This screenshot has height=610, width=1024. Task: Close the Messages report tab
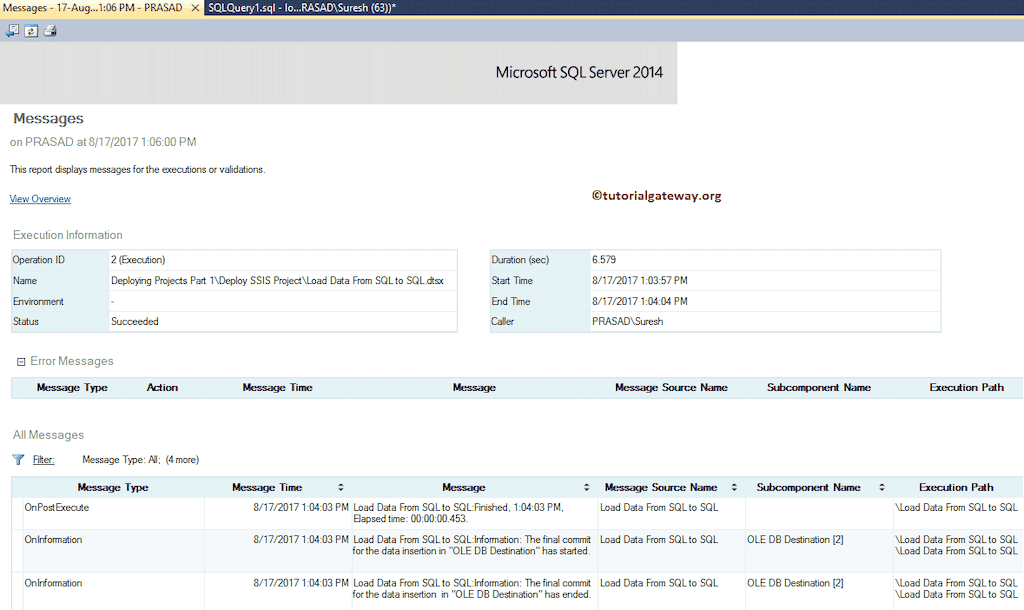(x=194, y=8)
